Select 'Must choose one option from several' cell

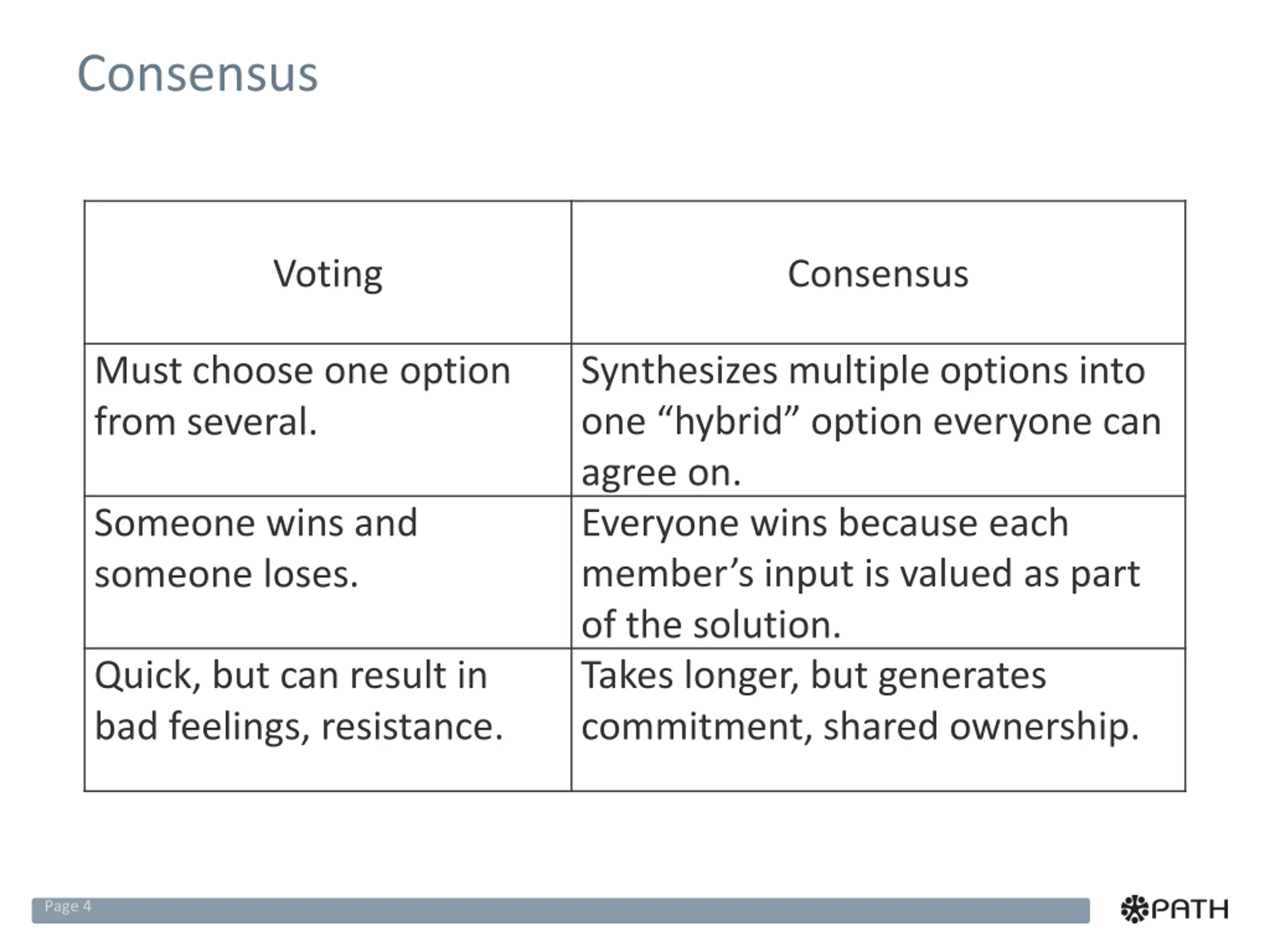pyautogui.click(x=328, y=420)
